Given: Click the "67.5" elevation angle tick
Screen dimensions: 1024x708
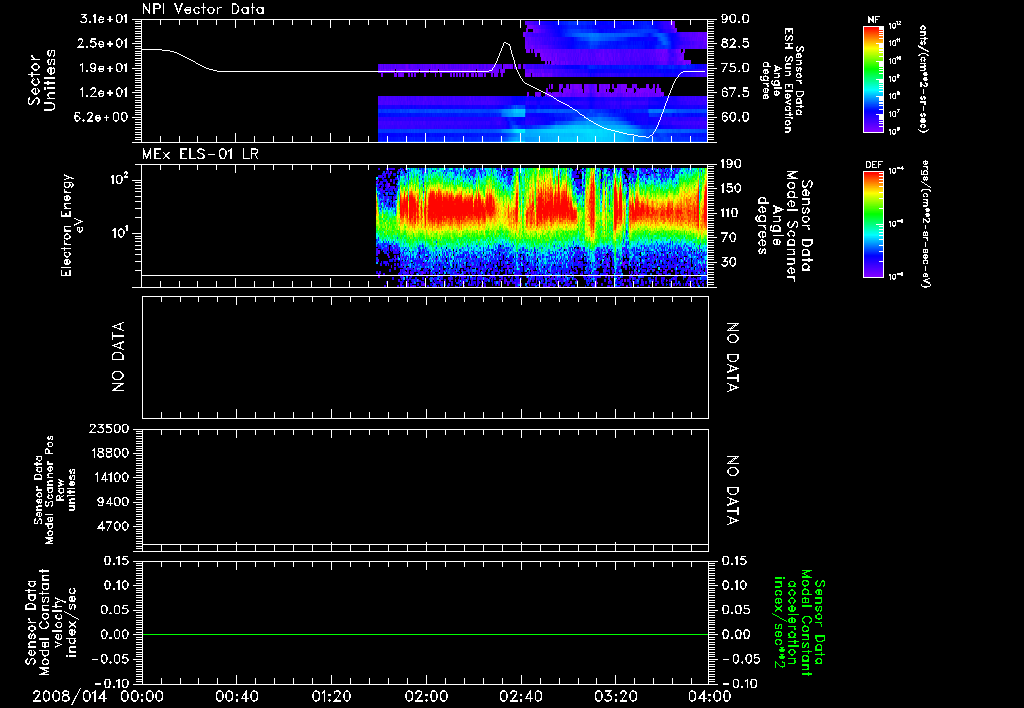Looking at the screenshot, I should pyautogui.click(x=735, y=93).
